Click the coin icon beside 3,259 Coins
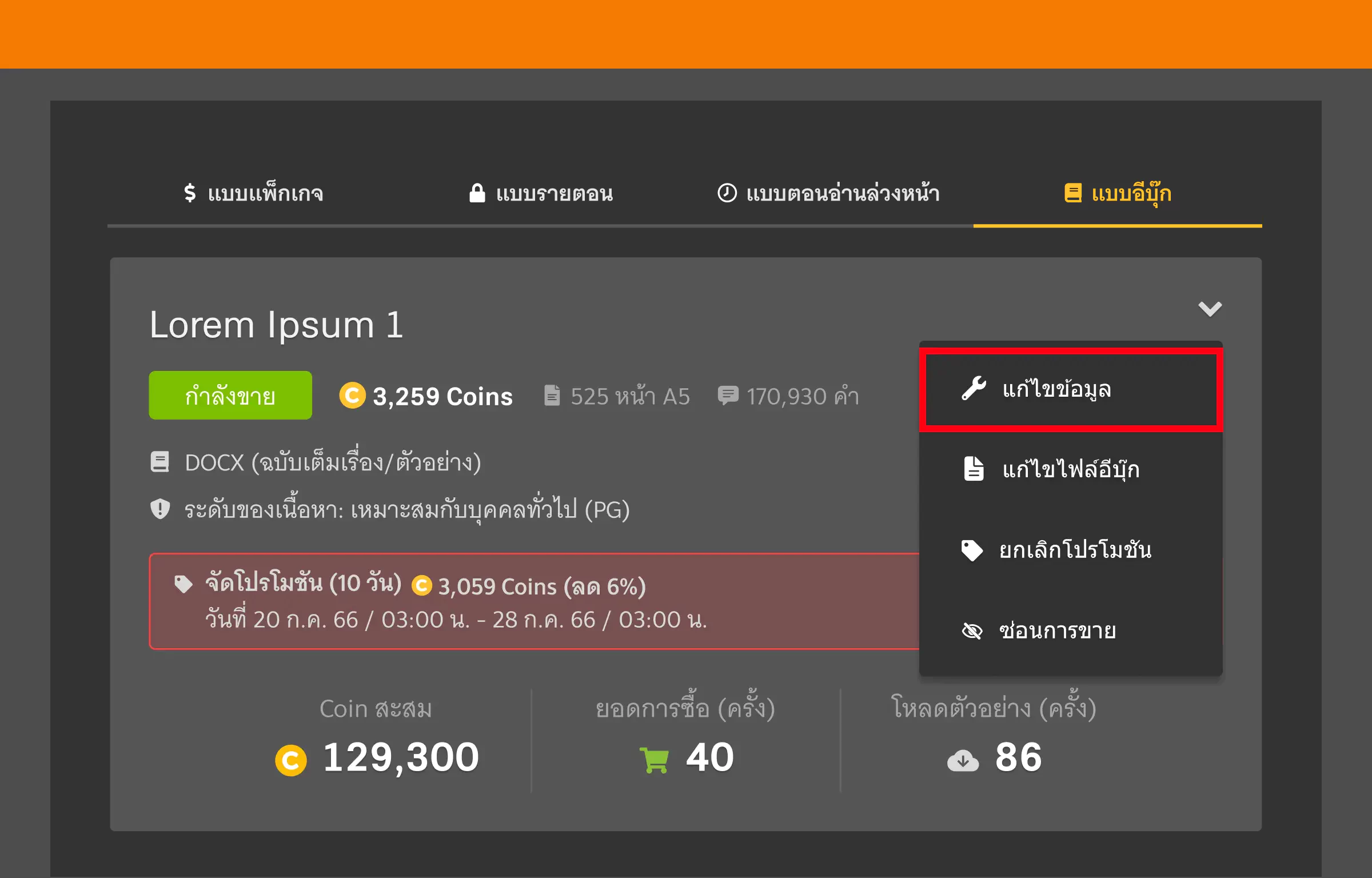1372x878 pixels. point(352,395)
